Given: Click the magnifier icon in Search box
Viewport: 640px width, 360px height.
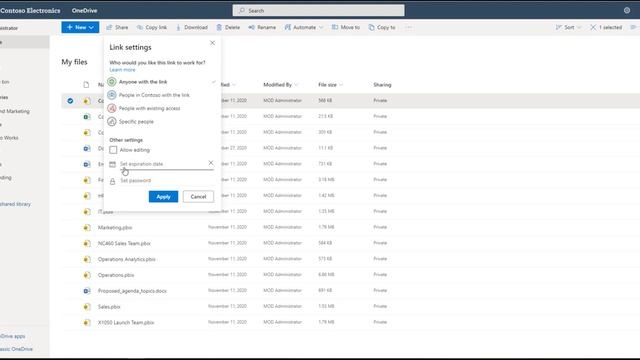Looking at the screenshot, I should point(242,10).
